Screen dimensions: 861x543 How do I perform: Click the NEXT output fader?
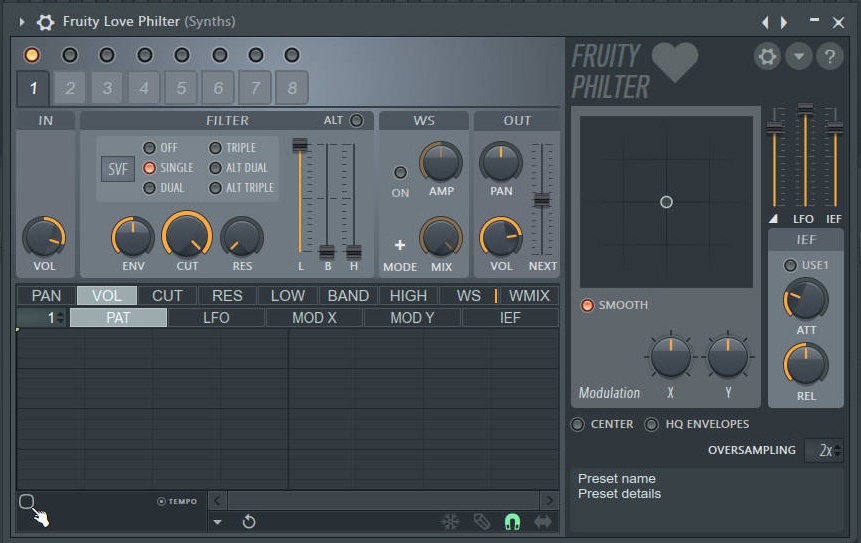click(542, 200)
